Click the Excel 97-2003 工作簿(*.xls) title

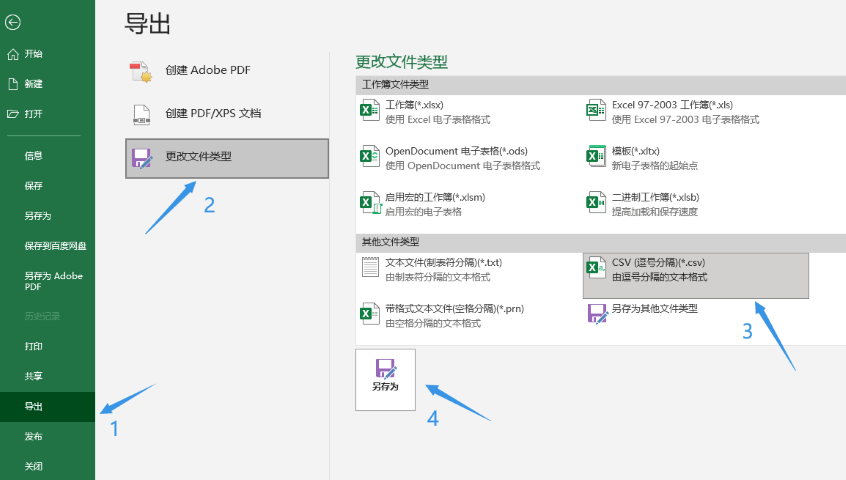pos(672,105)
